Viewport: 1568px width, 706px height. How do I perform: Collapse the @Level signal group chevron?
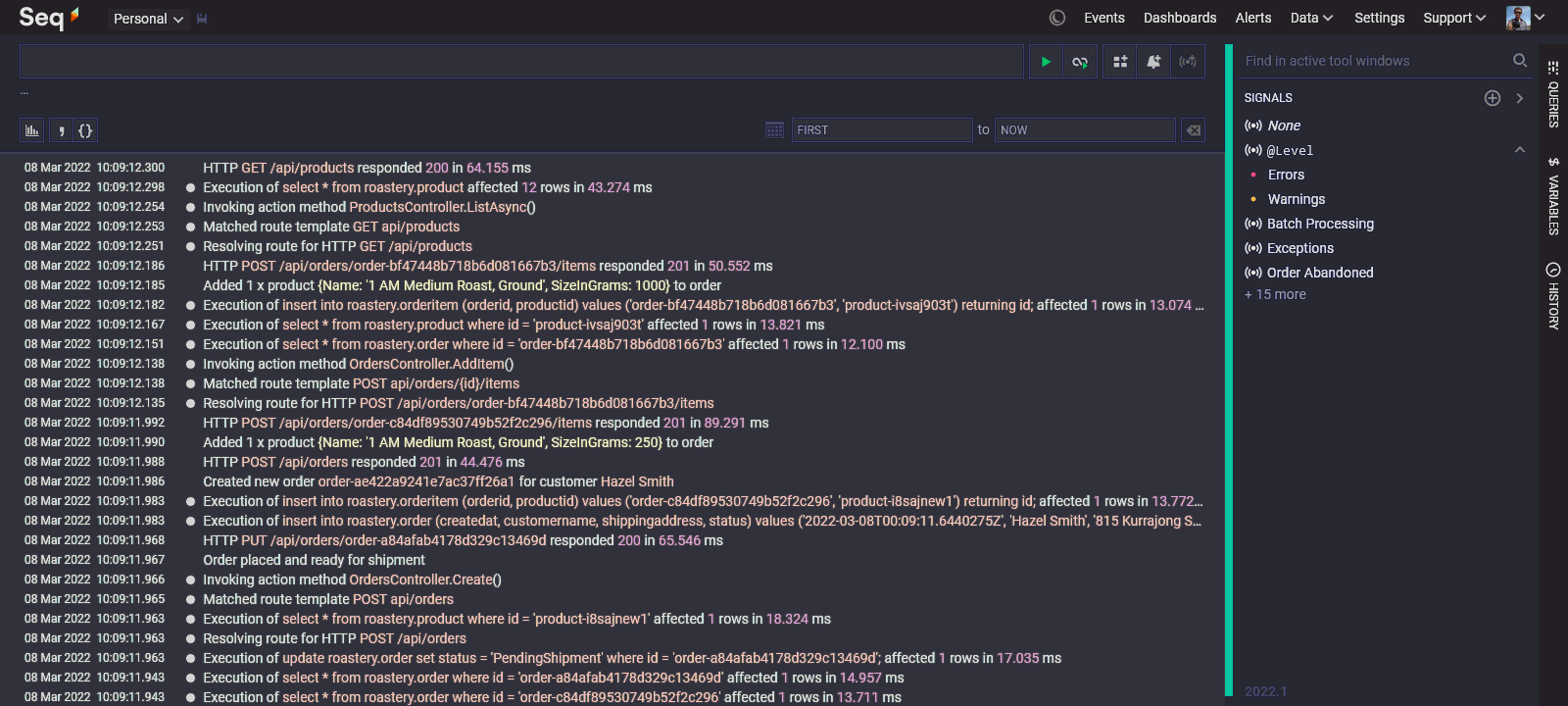[1520, 150]
